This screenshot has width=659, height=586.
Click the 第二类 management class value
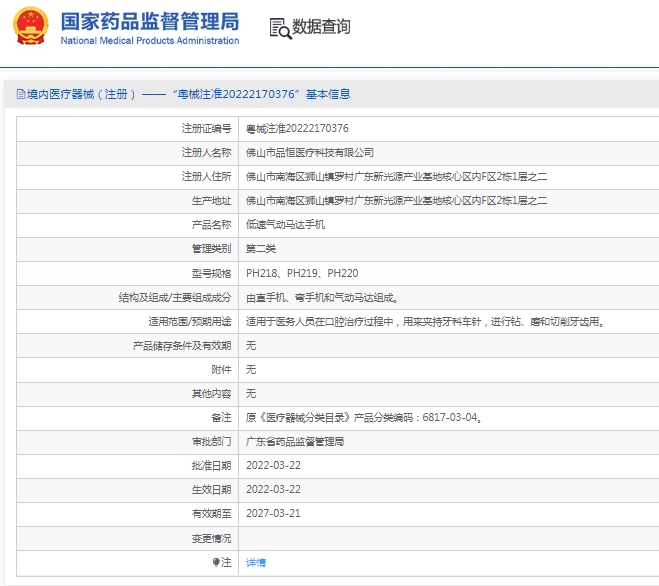[x=261, y=249]
